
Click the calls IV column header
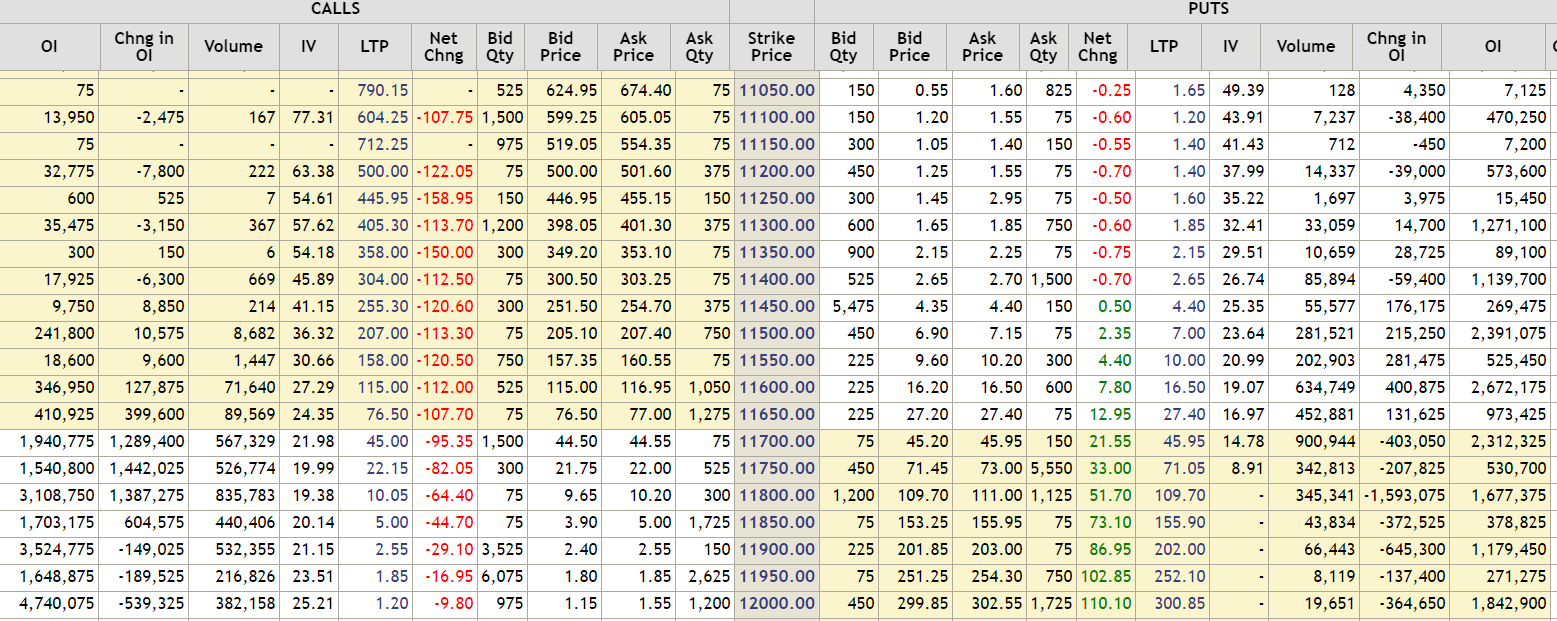[308, 46]
